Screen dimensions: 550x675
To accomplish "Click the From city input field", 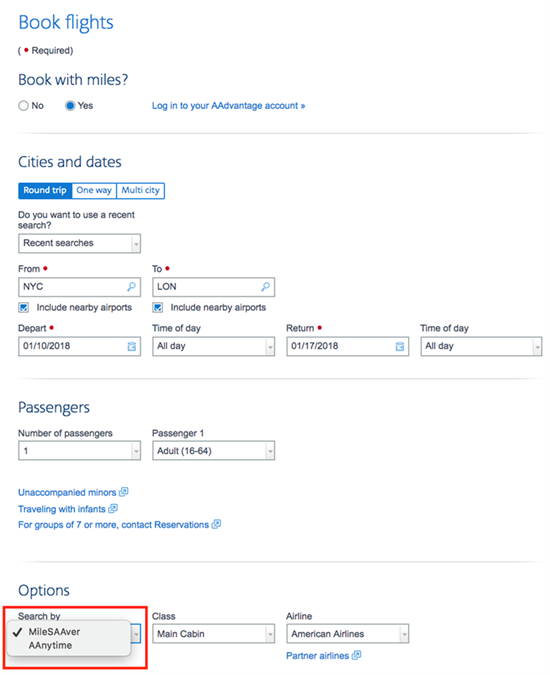I will [x=79, y=287].
